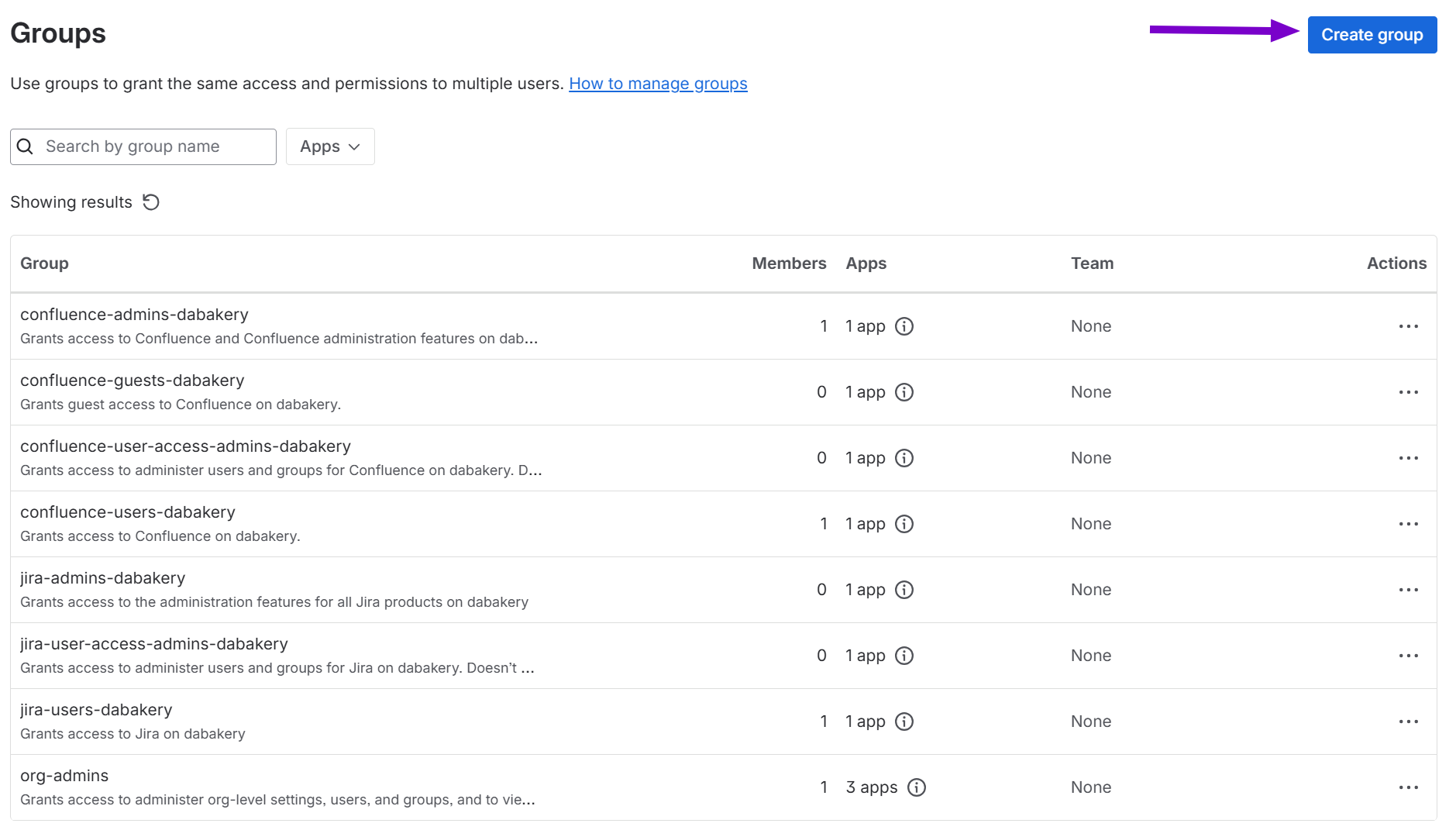
Task: Click the search magnifier icon
Action: 25,146
